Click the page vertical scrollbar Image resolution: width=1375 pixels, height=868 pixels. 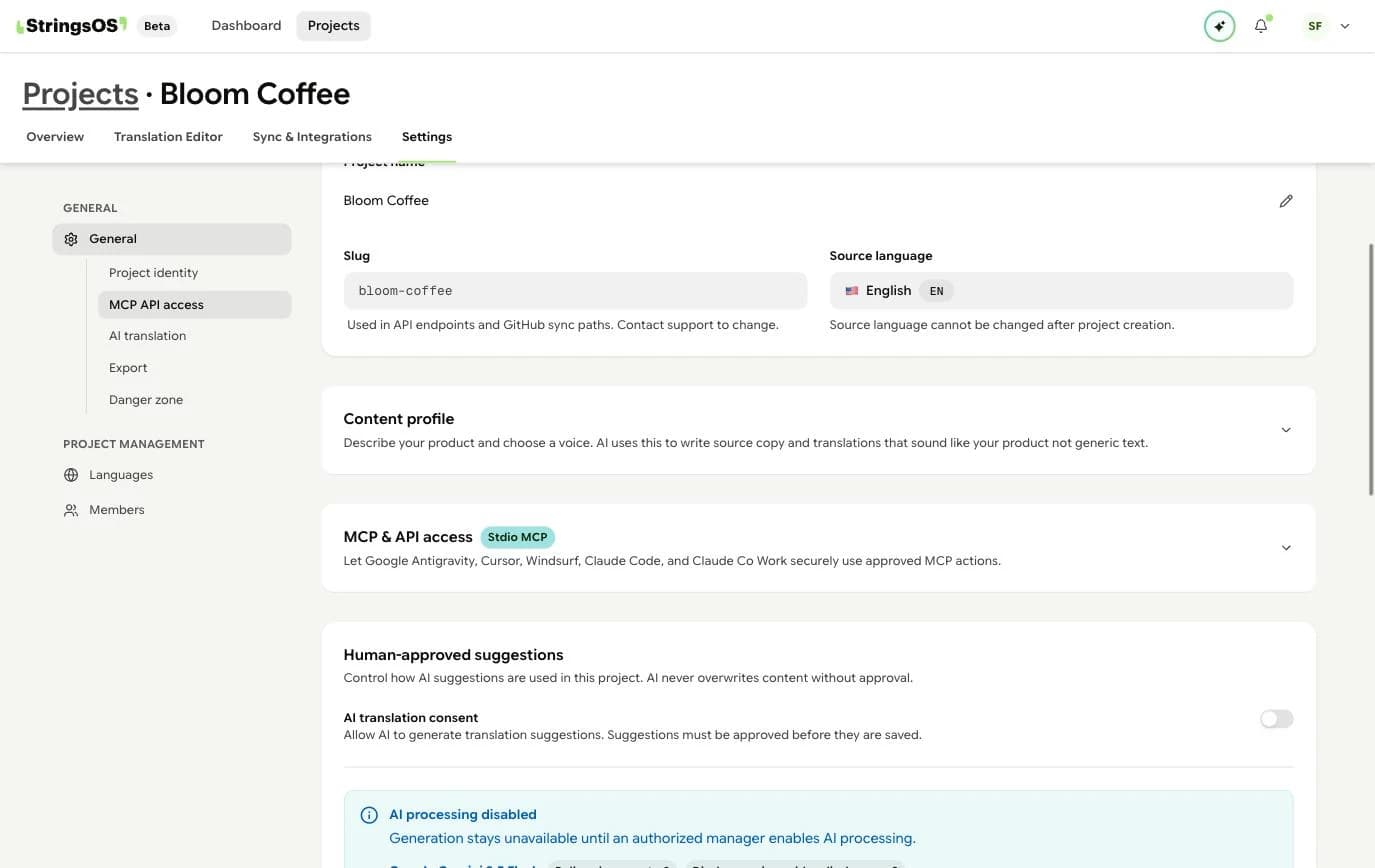[1371, 368]
